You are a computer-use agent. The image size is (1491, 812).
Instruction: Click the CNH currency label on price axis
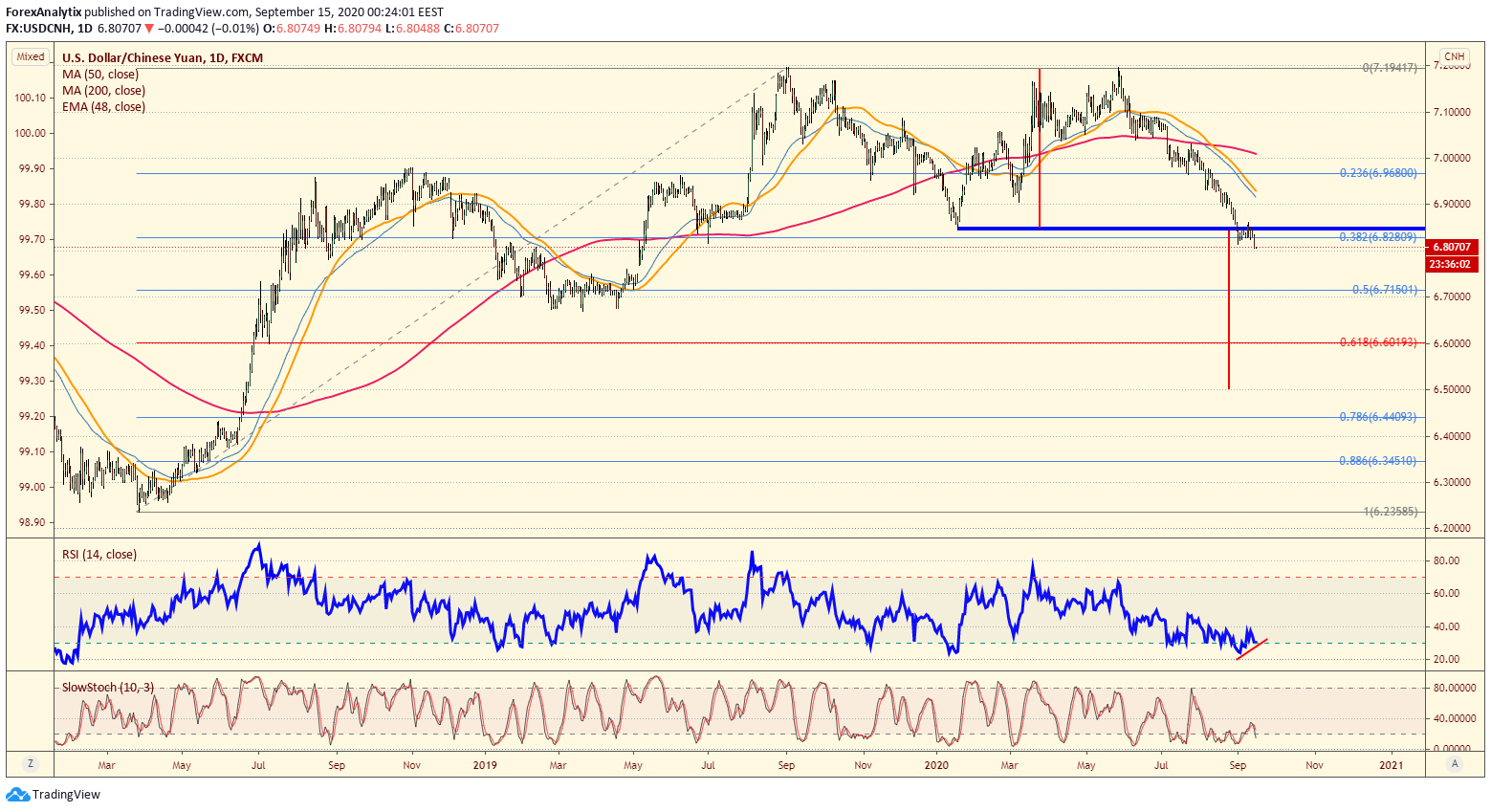(1455, 57)
